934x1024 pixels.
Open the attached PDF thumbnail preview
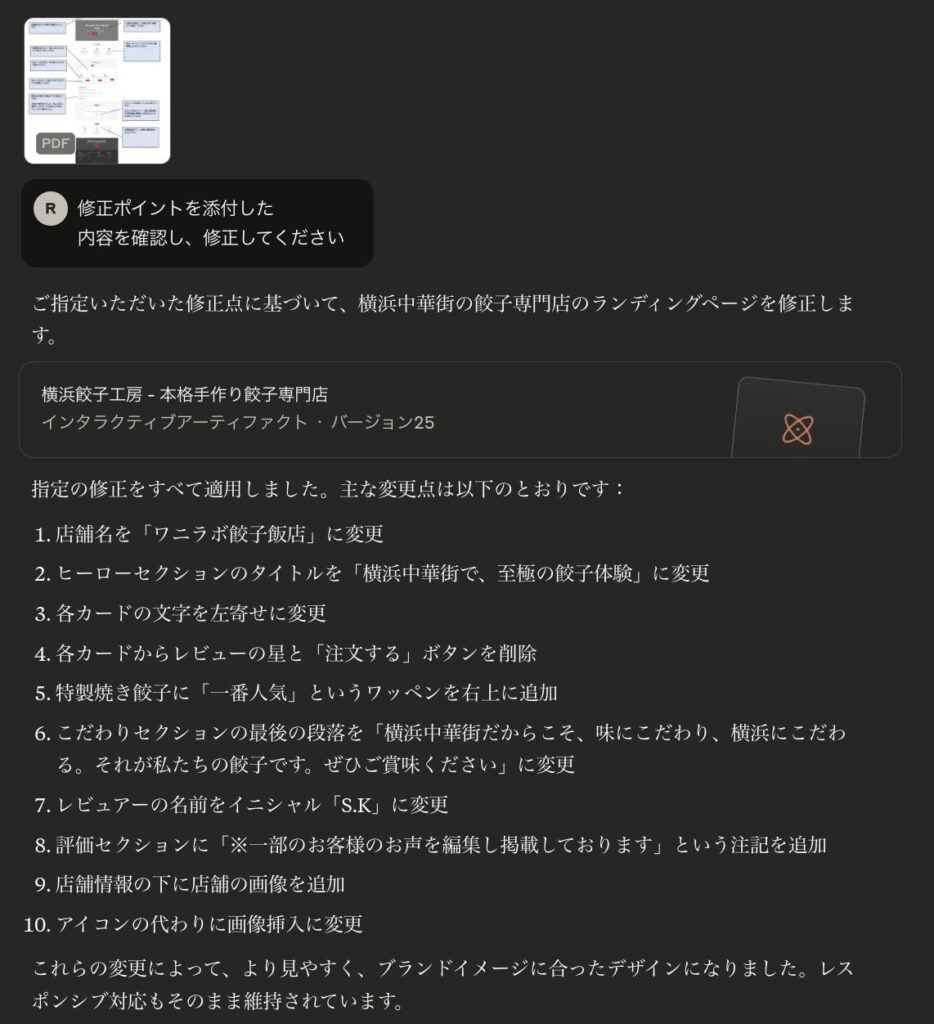[97, 91]
